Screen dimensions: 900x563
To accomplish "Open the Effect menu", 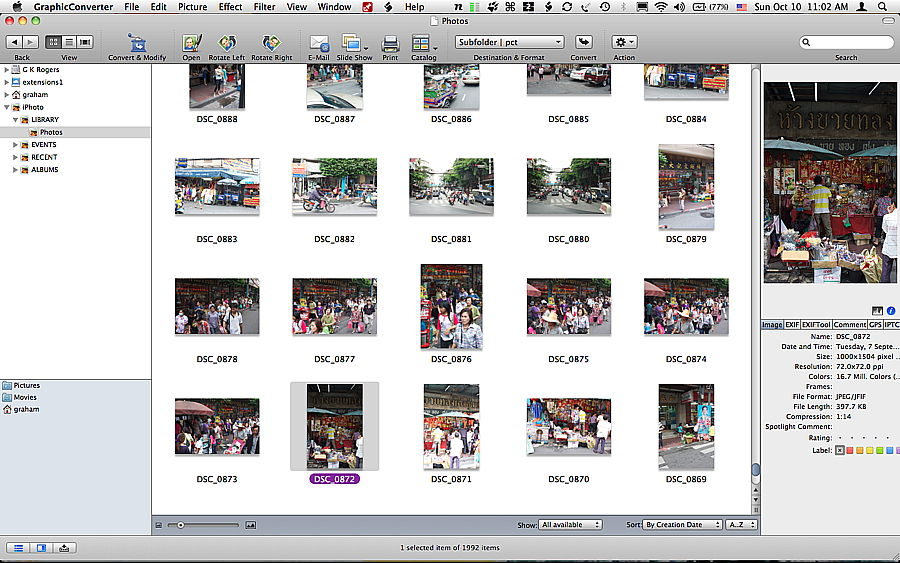I will (230, 7).
